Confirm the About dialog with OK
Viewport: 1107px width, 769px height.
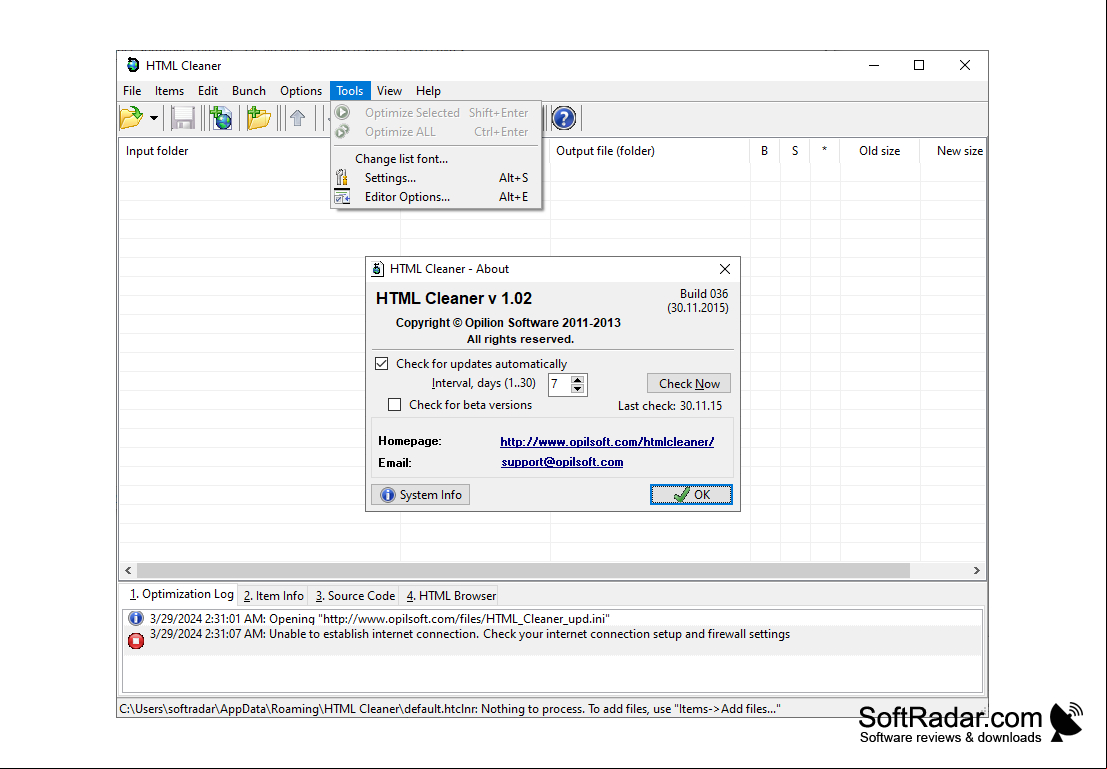691,495
